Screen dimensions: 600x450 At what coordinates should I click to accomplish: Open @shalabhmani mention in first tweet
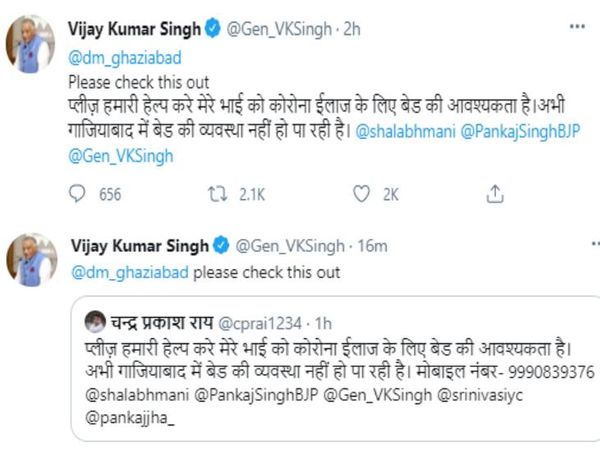[398, 130]
